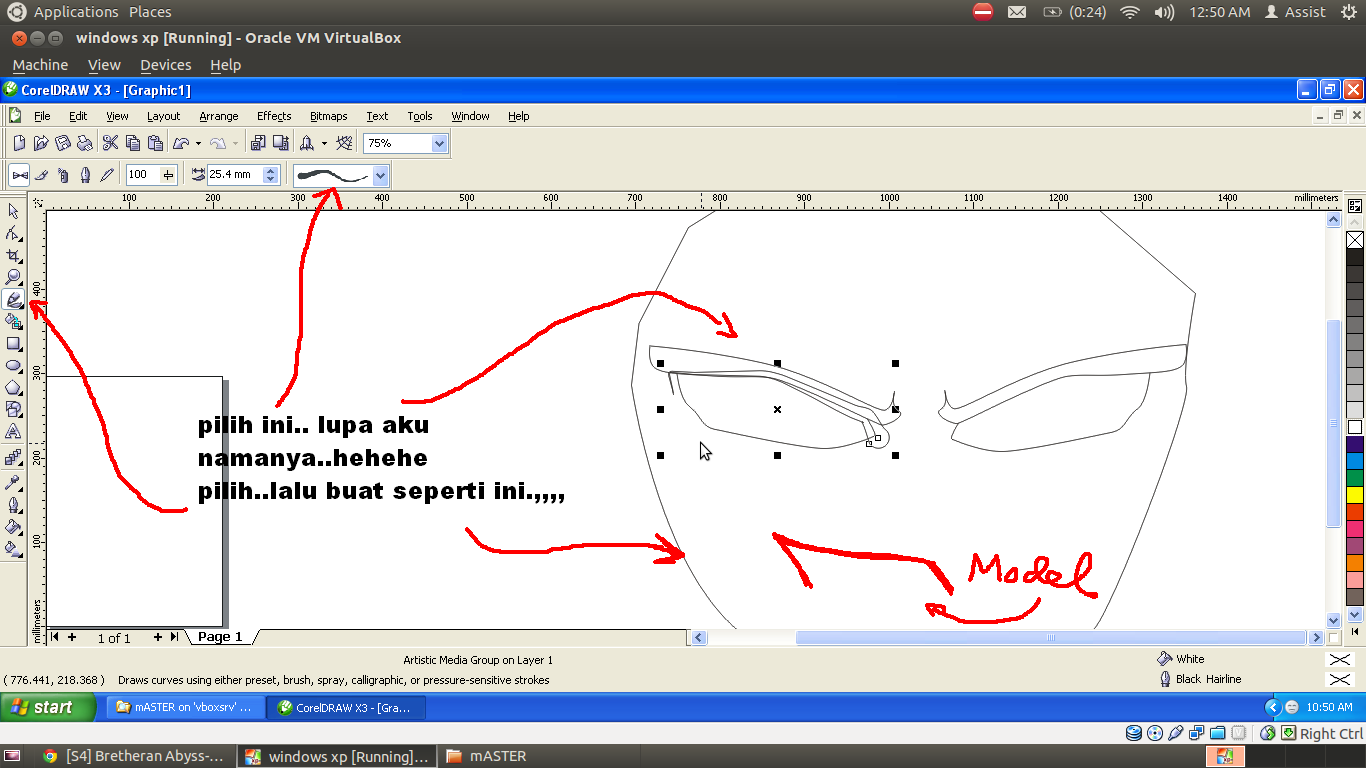Pick the yellow swatch in color palette

tap(1355, 495)
